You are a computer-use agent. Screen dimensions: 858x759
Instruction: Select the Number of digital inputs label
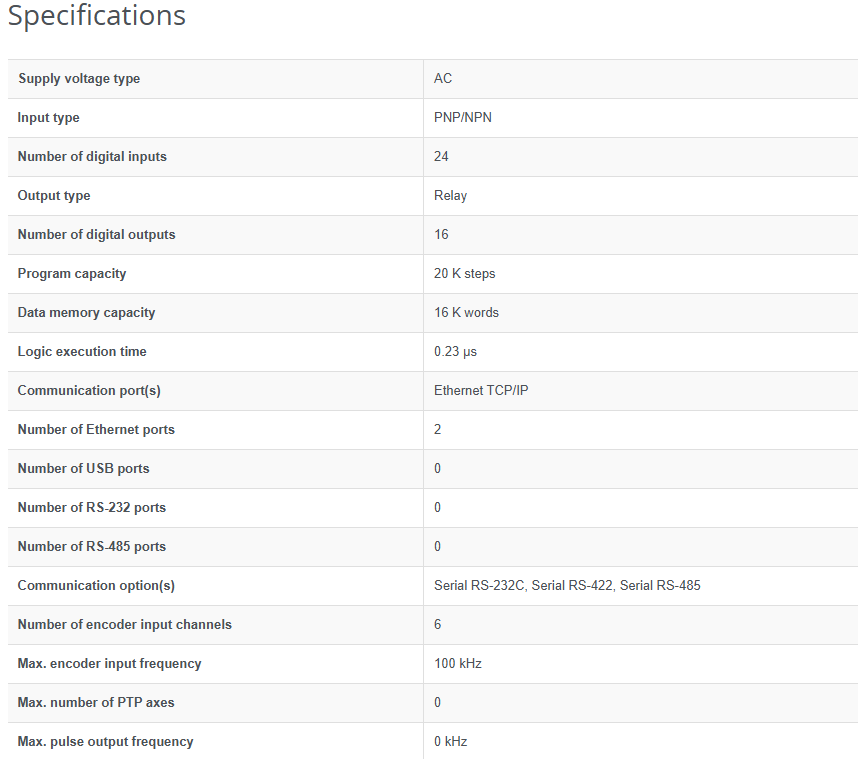(x=92, y=157)
